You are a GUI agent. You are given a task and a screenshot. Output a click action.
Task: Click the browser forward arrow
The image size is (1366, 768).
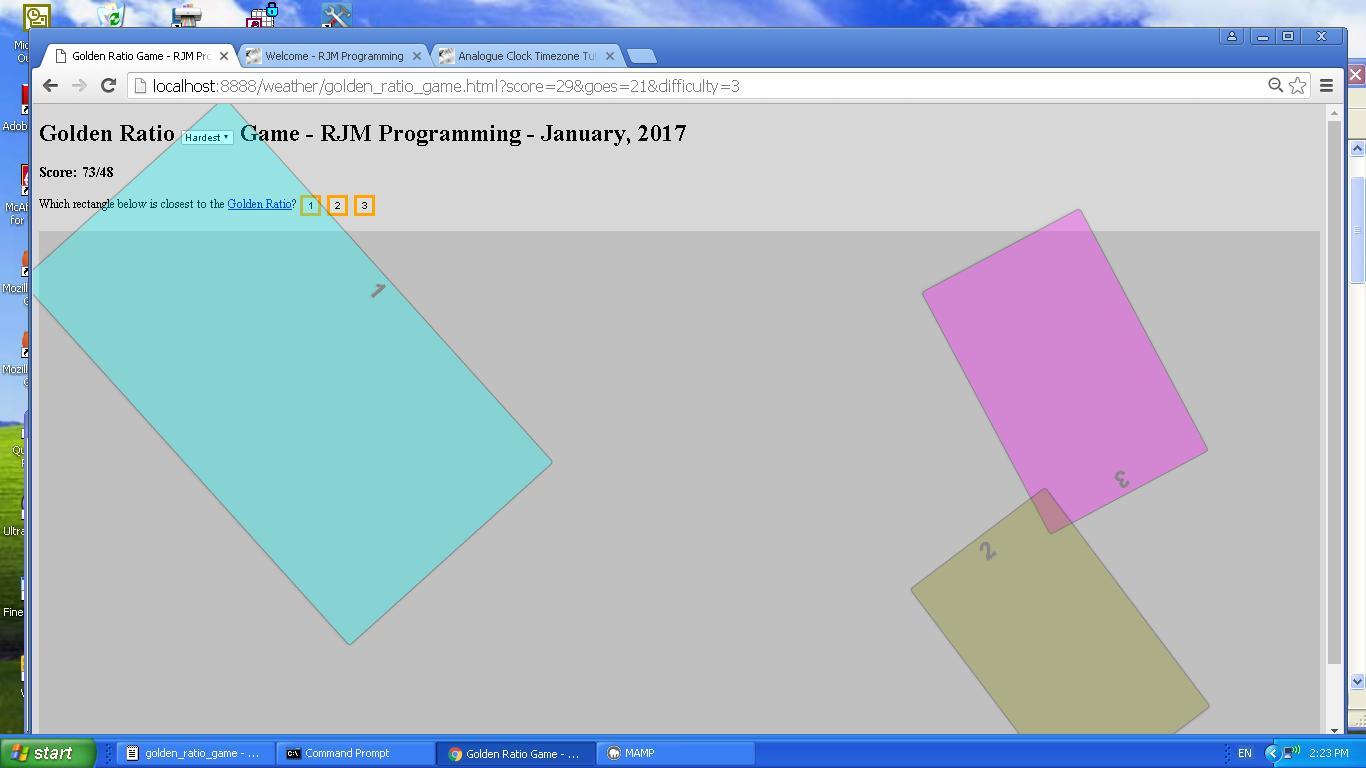pos(79,86)
